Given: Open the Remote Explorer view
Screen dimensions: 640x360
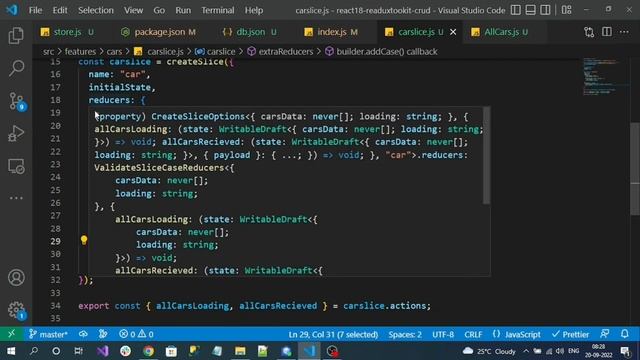Looking at the screenshot, I should [x=16, y=166].
